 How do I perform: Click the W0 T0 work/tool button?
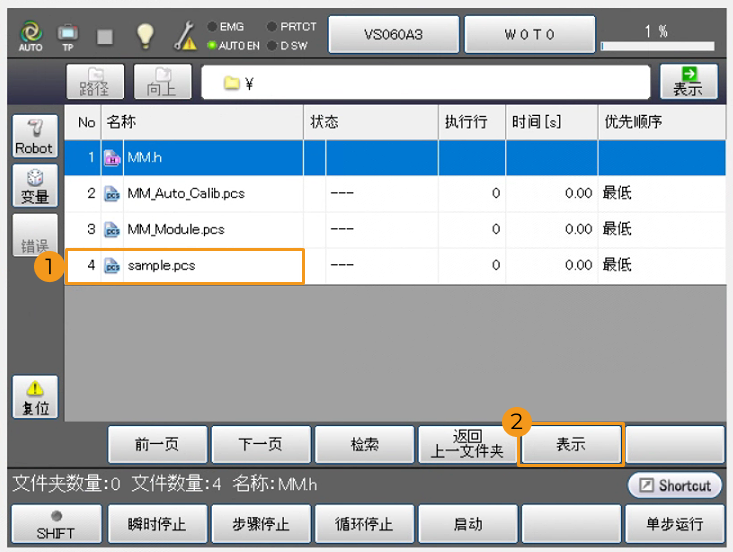click(x=529, y=35)
